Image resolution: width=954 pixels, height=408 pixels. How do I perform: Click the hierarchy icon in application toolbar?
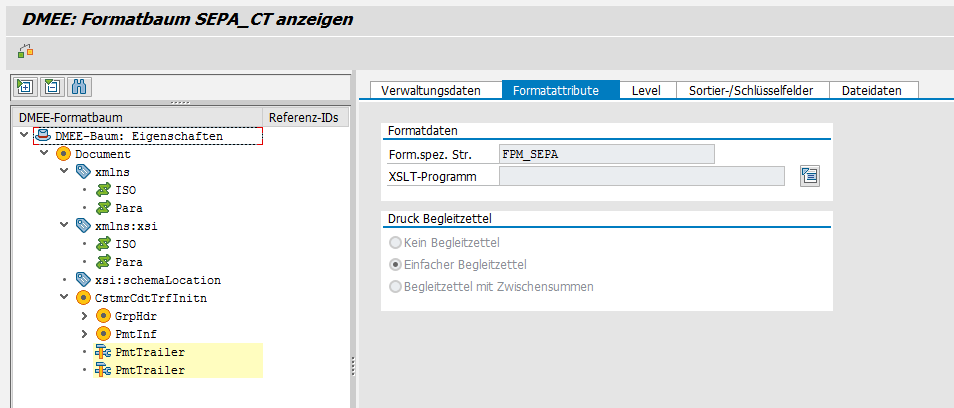(25, 51)
